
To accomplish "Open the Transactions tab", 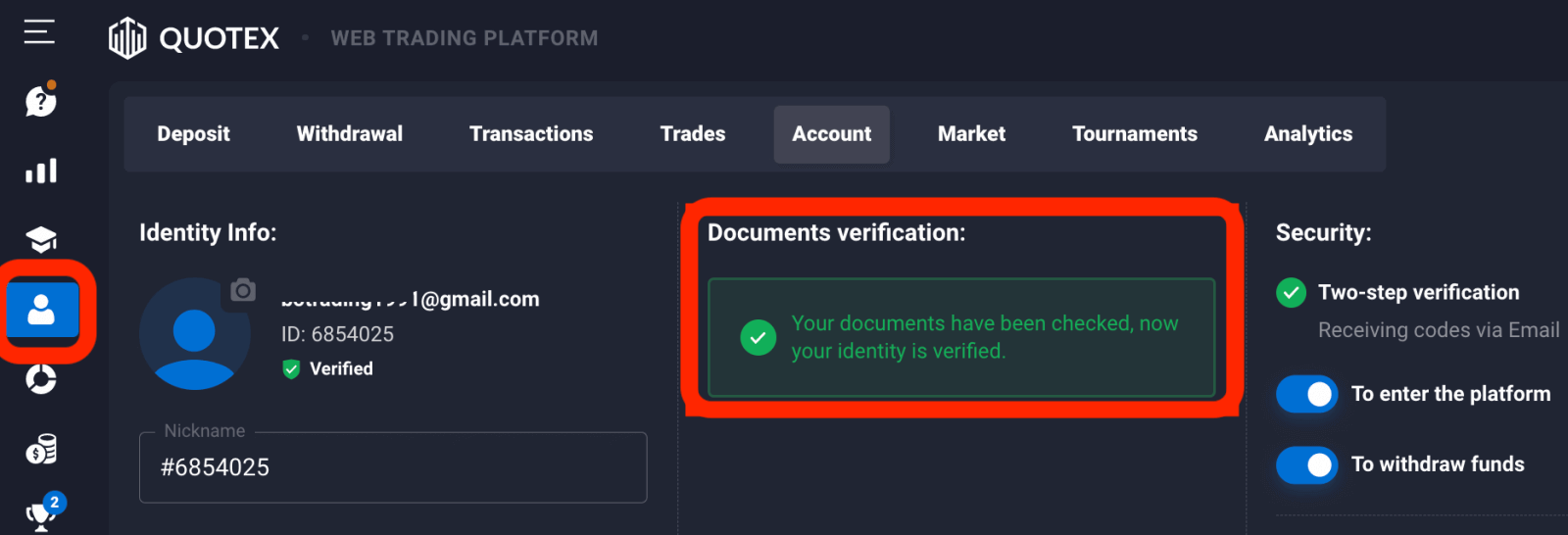I will 531,134.
